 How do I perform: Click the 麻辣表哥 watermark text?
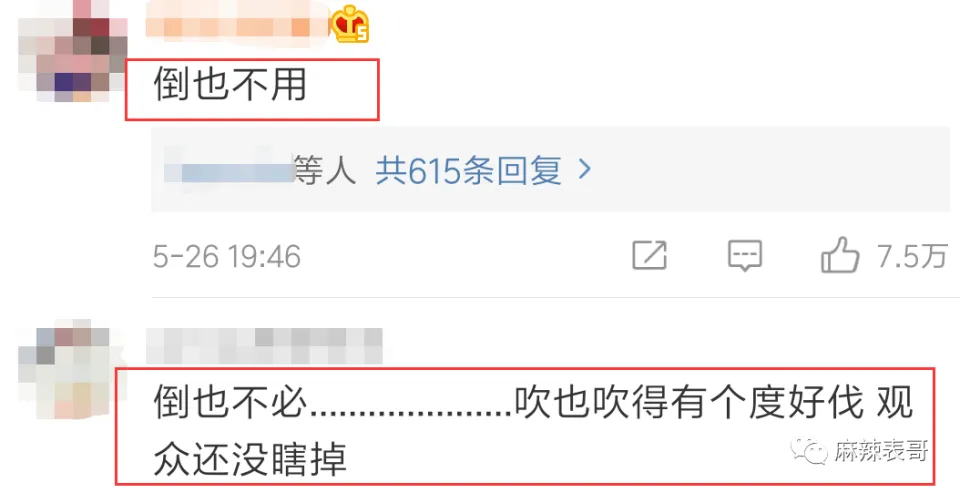(881, 452)
